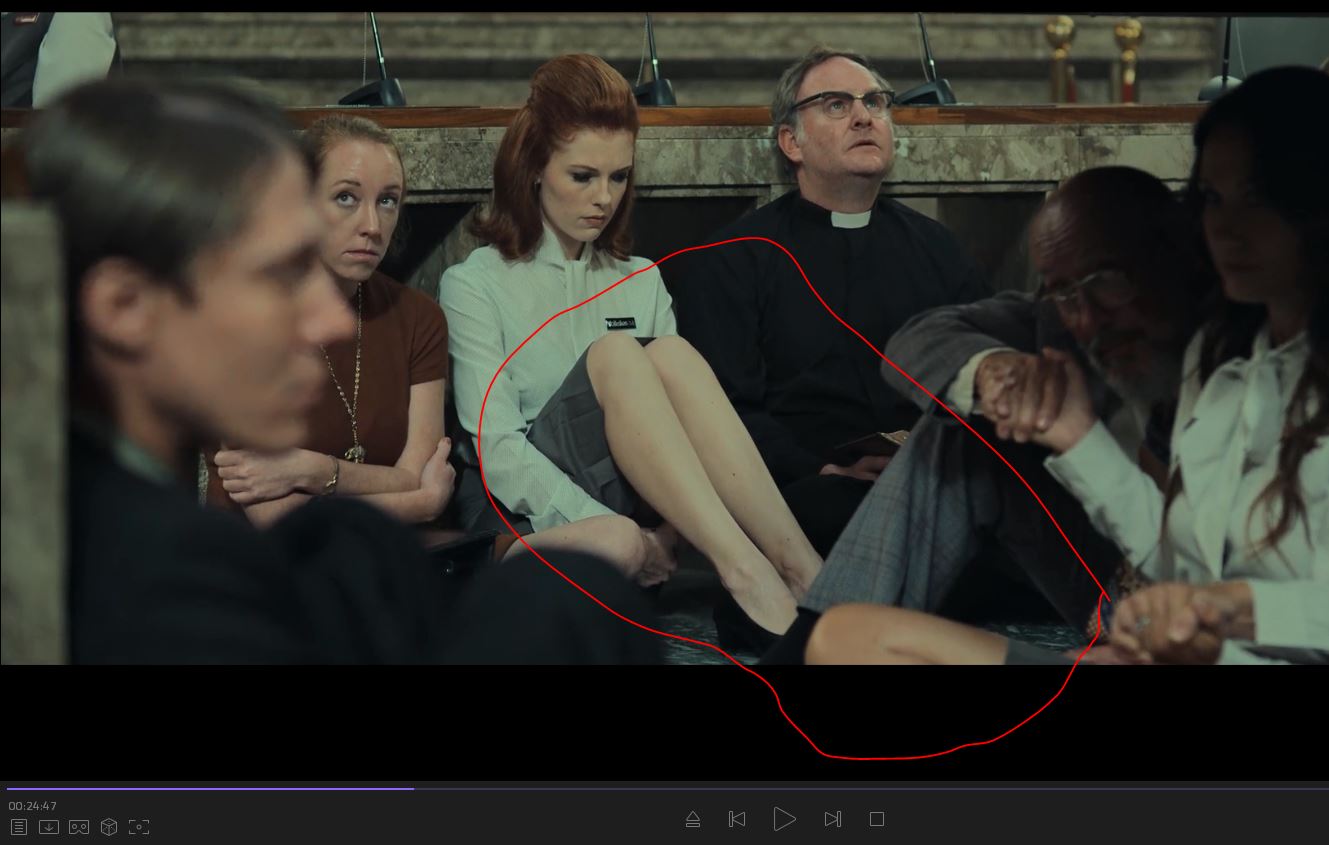Click the 00:24:47 elapsed time display
The image size is (1329, 845).
tap(33, 806)
